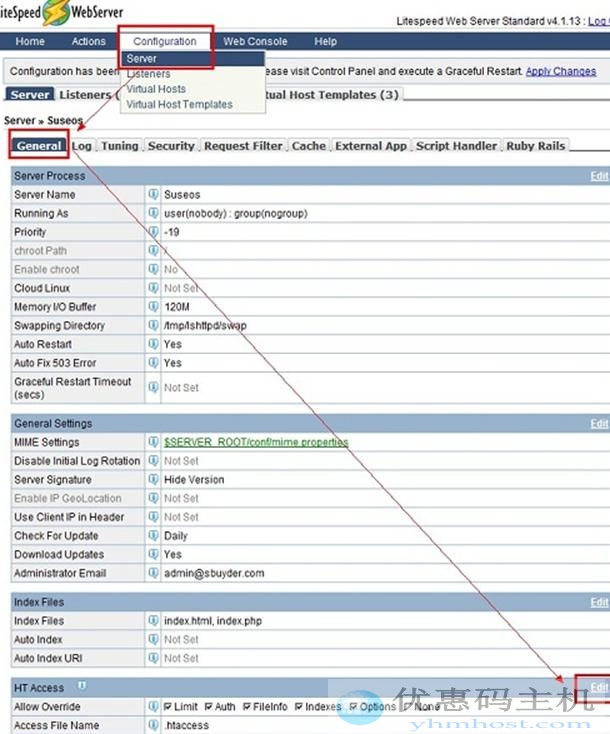Click info icon next to Priority

click(x=154, y=232)
